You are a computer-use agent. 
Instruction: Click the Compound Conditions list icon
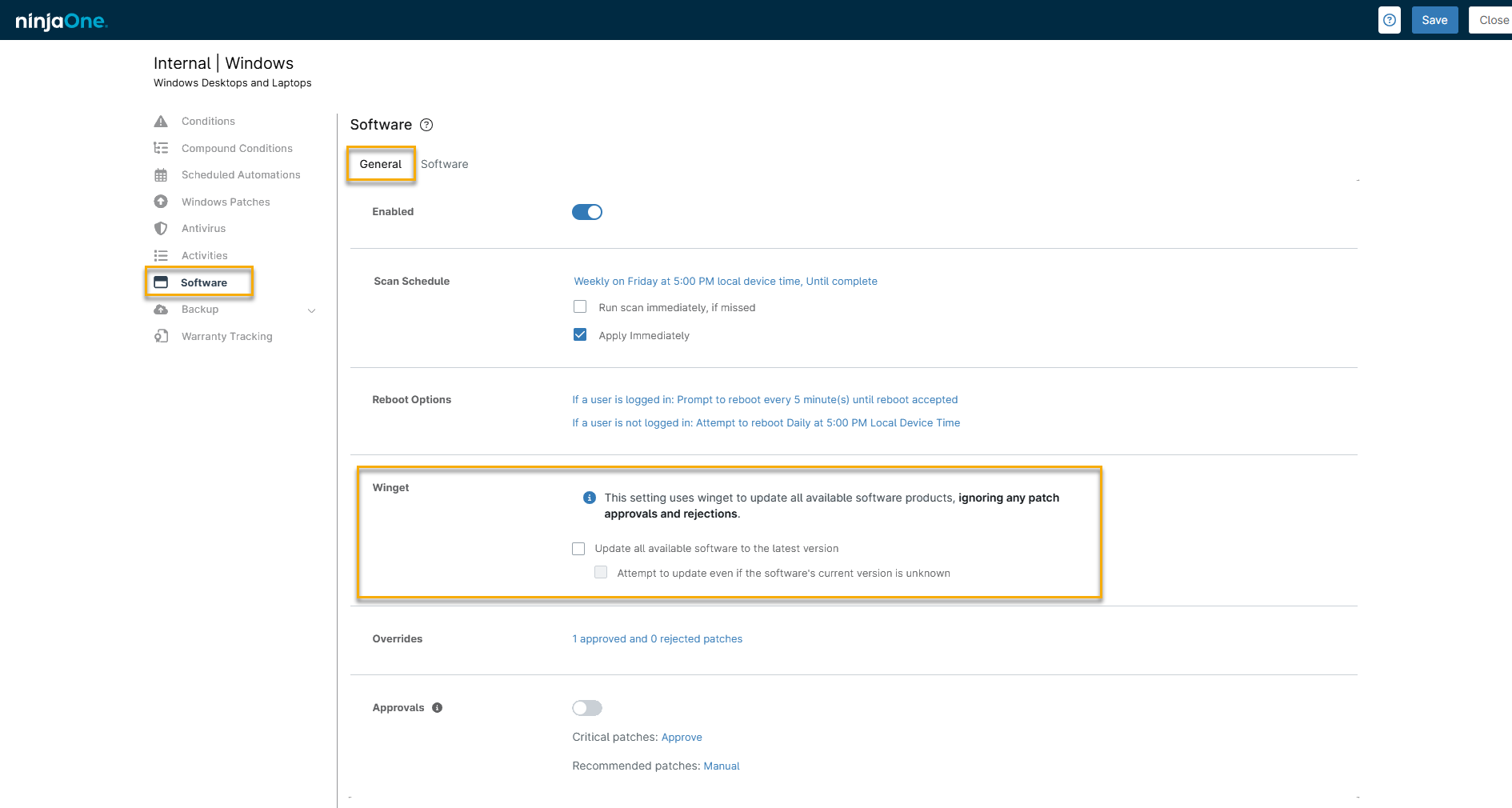point(161,148)
